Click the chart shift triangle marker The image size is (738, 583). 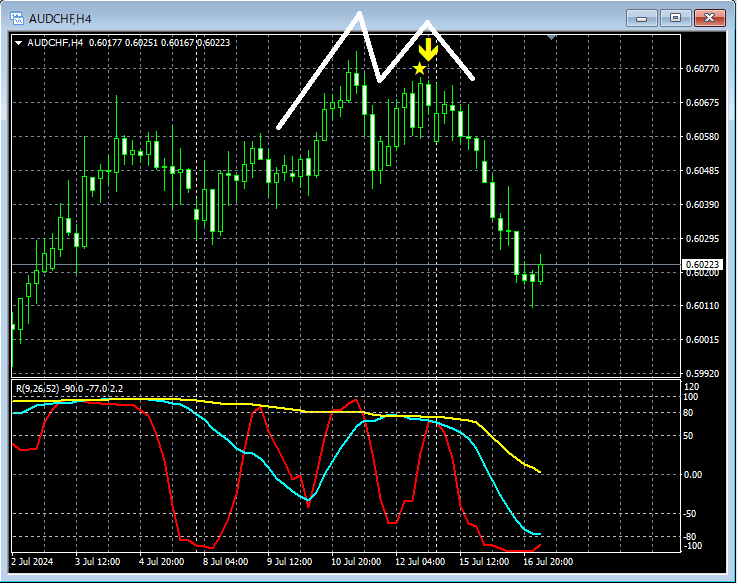[x=552, y=37]
